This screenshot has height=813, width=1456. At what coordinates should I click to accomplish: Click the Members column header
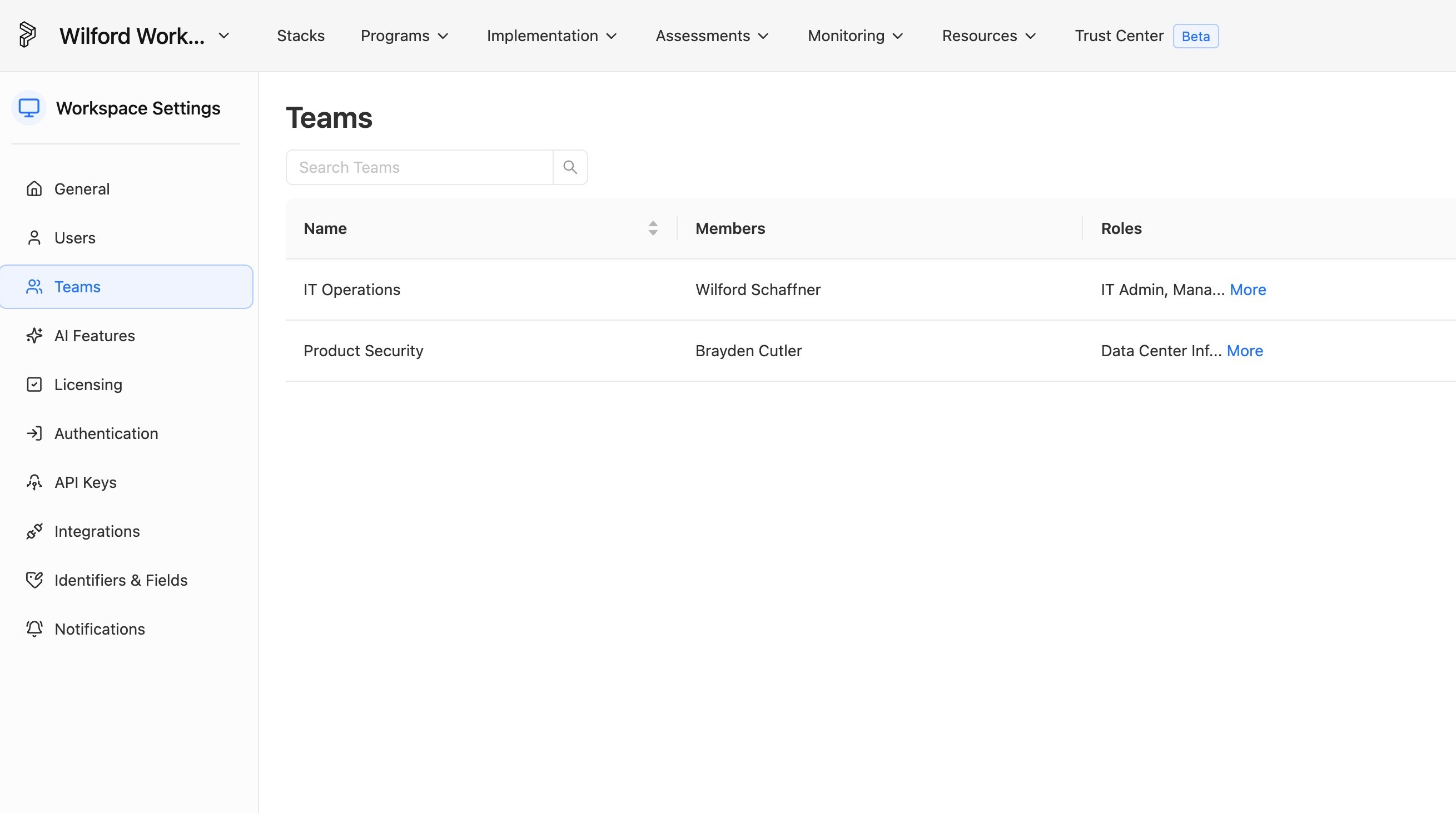pos(730,228)
